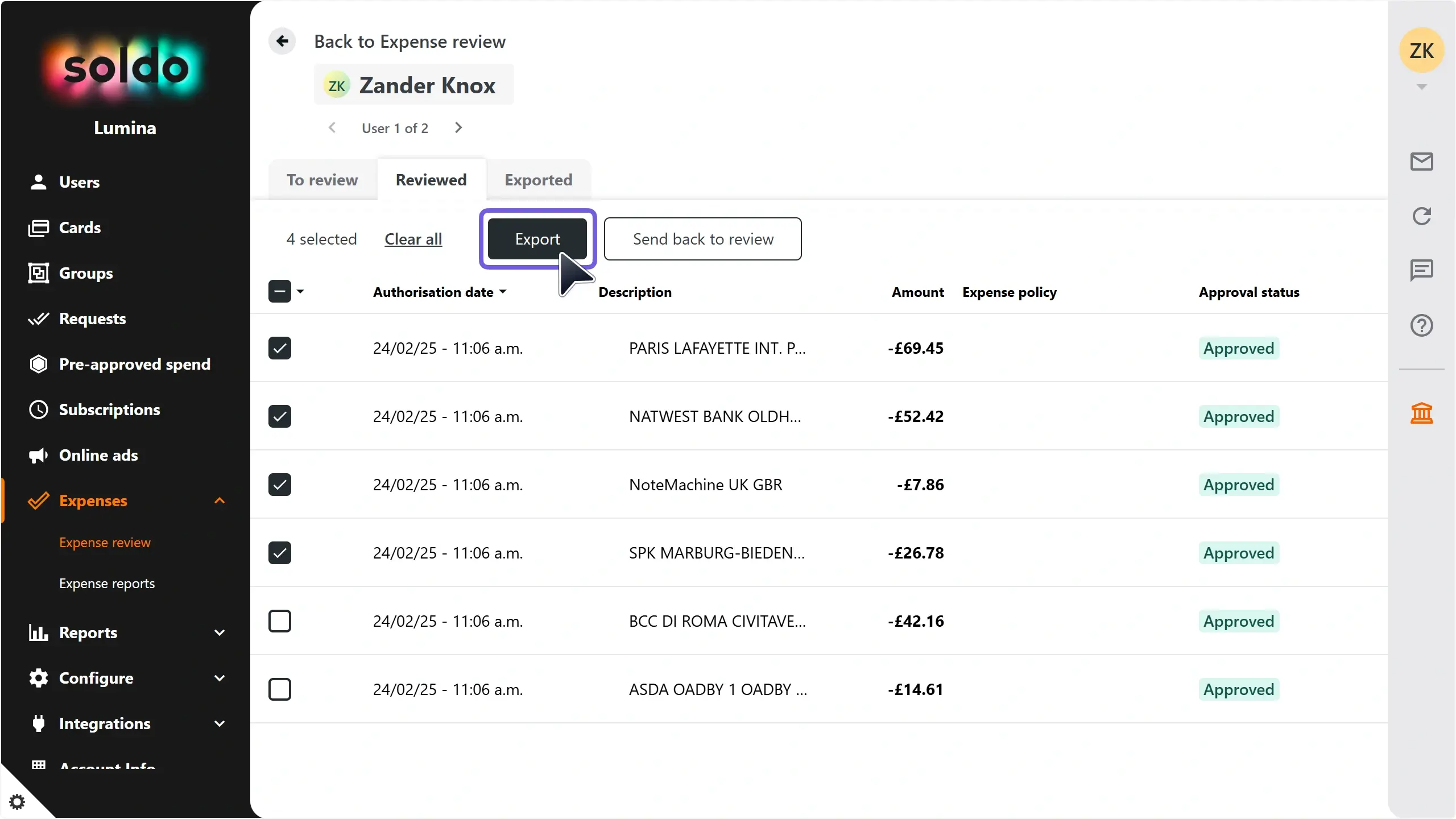Open the chat message icon

(1421, 270)
